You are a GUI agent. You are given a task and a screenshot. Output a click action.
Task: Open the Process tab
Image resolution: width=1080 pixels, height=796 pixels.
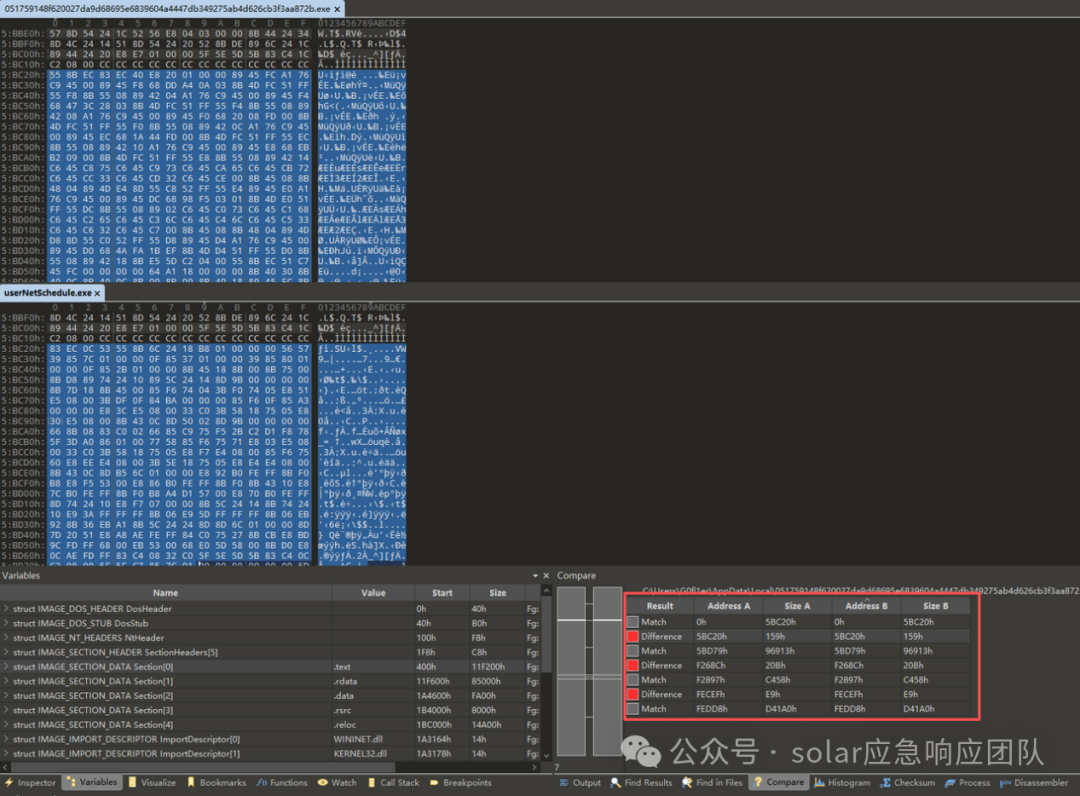968,782
